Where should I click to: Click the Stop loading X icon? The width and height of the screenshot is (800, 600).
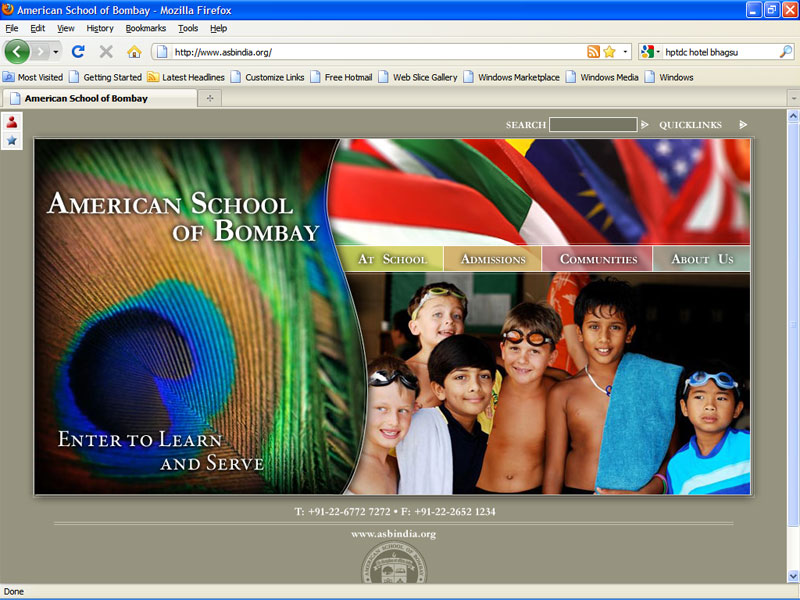106,52
